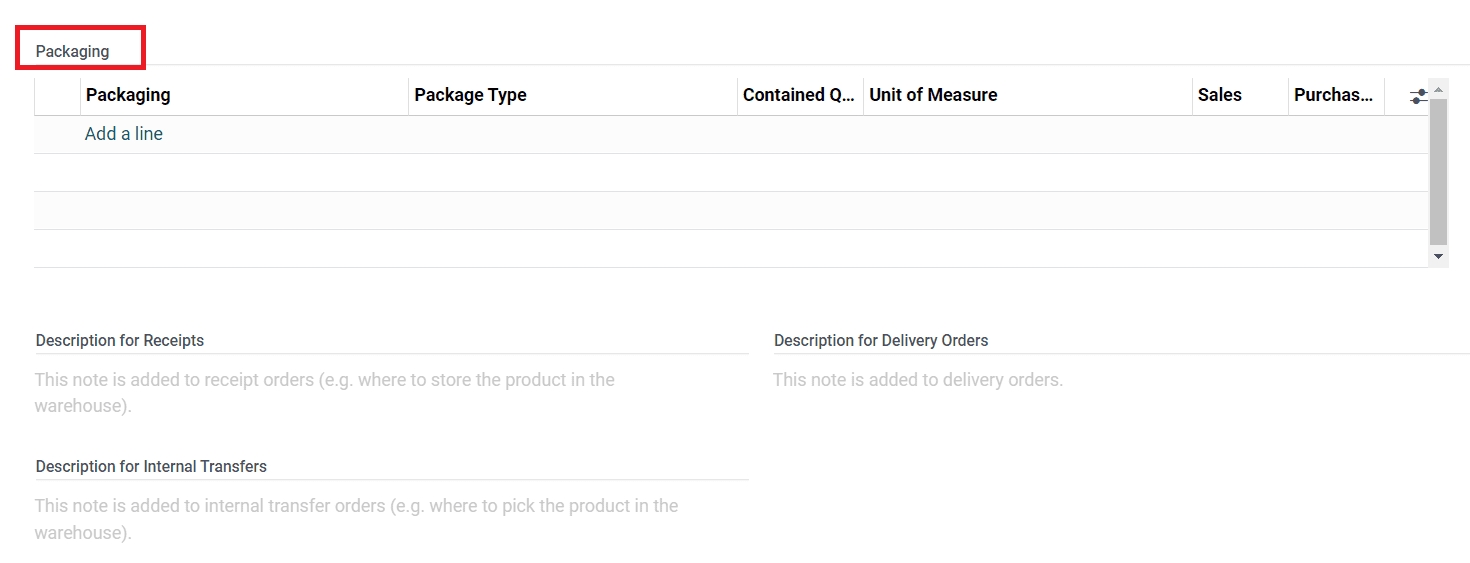
Task: Click the blank header cell before Packaging
Action: (x=57, y=95)
